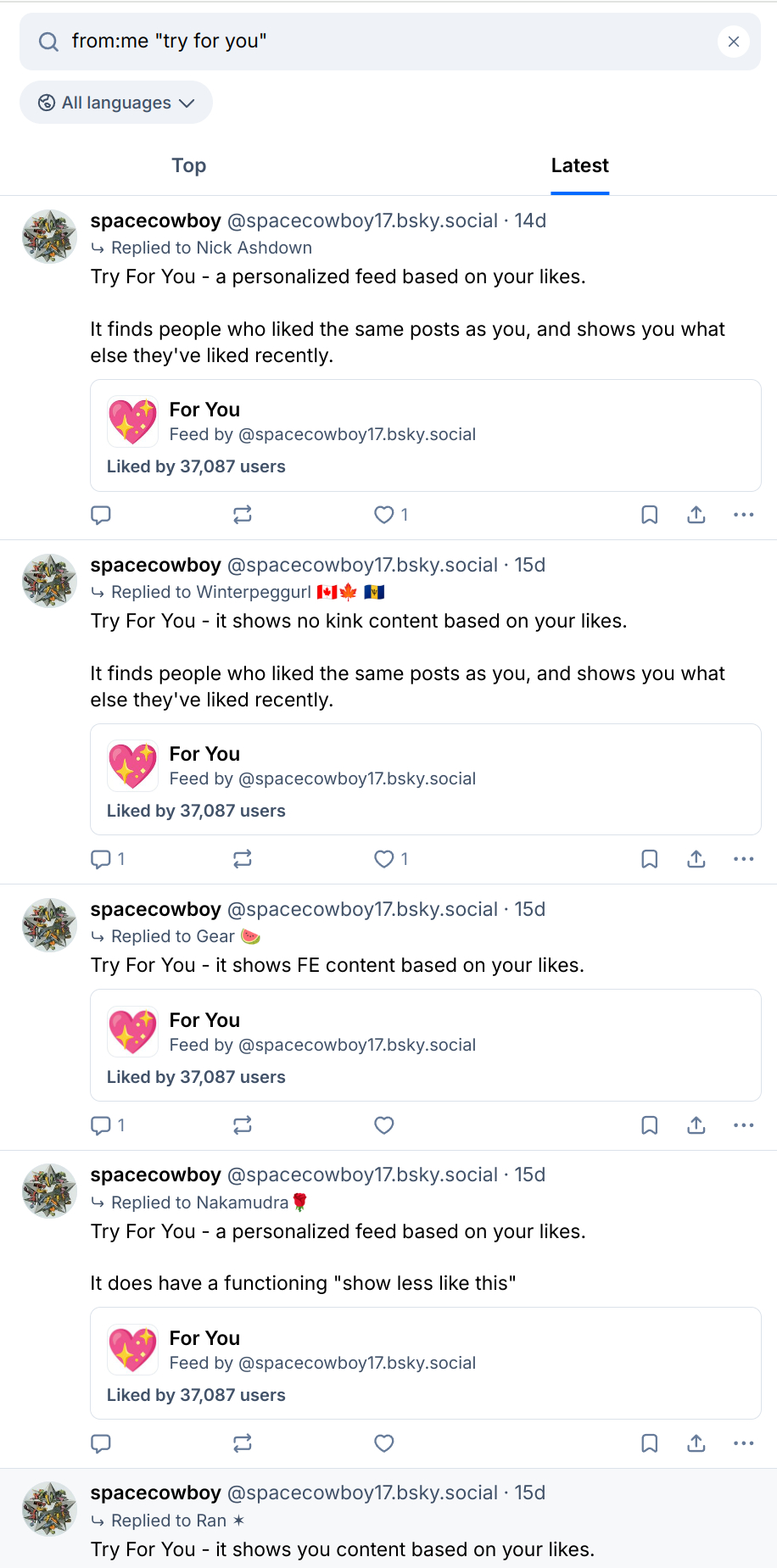The height and width of the screenshot is (1568, 777).
Task: Bookmark the reply to Nakamudra
Action: (650, 1443)
